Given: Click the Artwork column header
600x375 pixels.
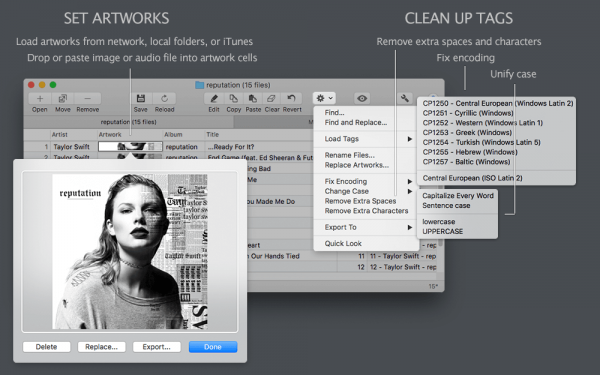Looking at the screenshot, I should 130,135.
